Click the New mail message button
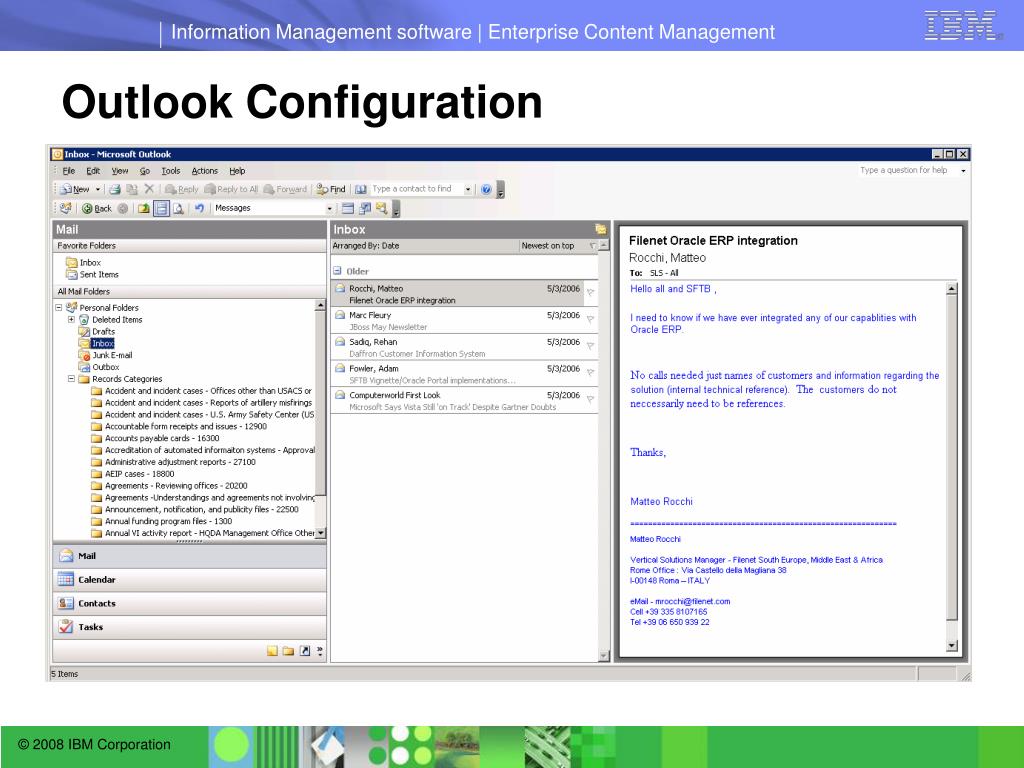 tap(74, 189)
